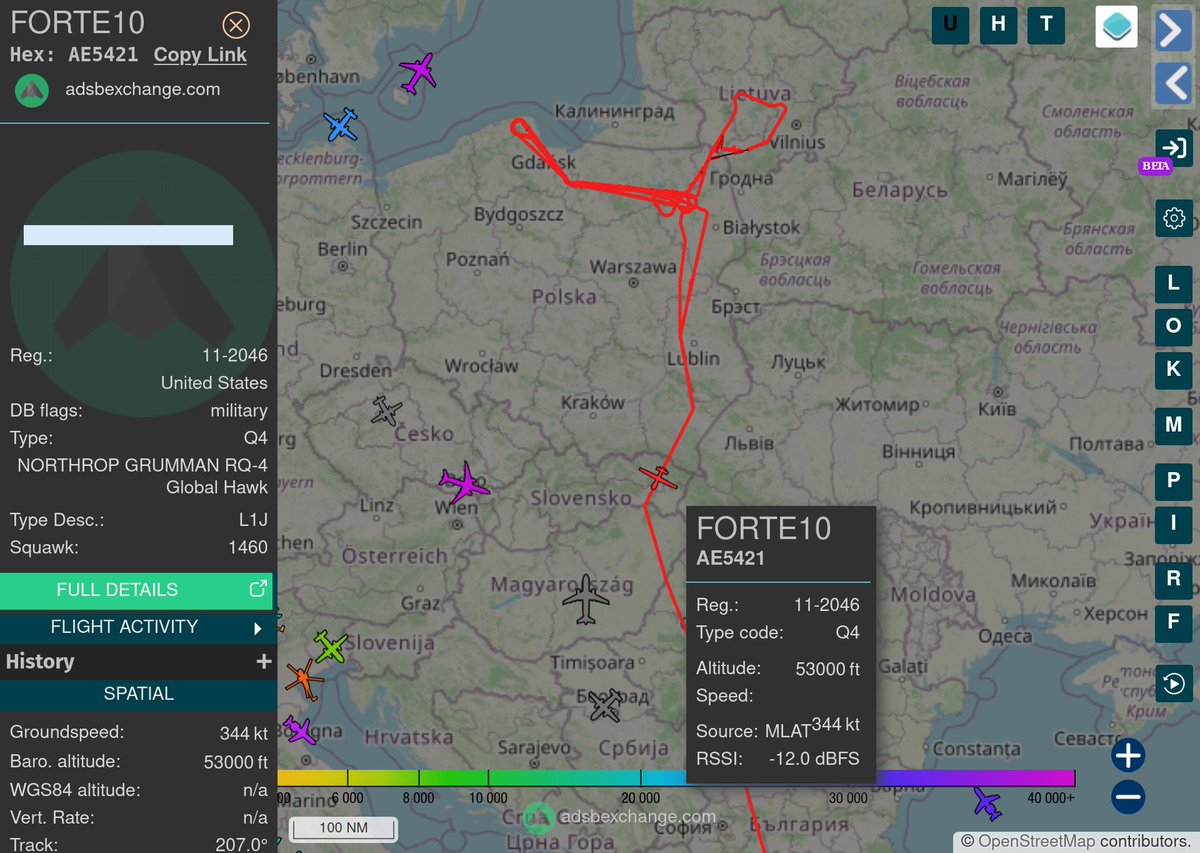Select the purple aircraft at left bottom map edge
The image size is (1200, 853).
pyautogui.click(x=298, y=730)
